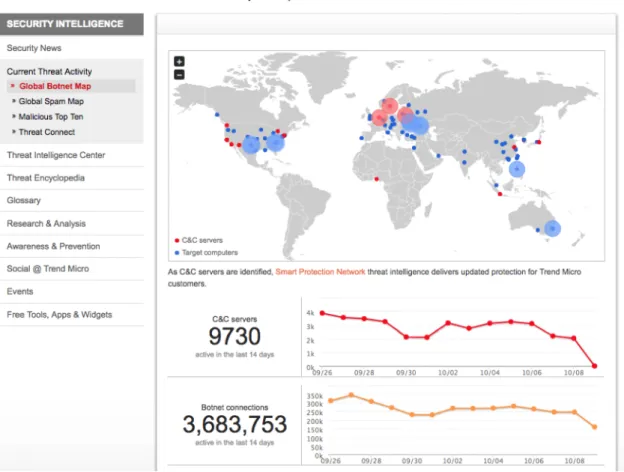Click the 4k label on C&C chart axis
624x472 pixels.
click(x=310, y=313)
